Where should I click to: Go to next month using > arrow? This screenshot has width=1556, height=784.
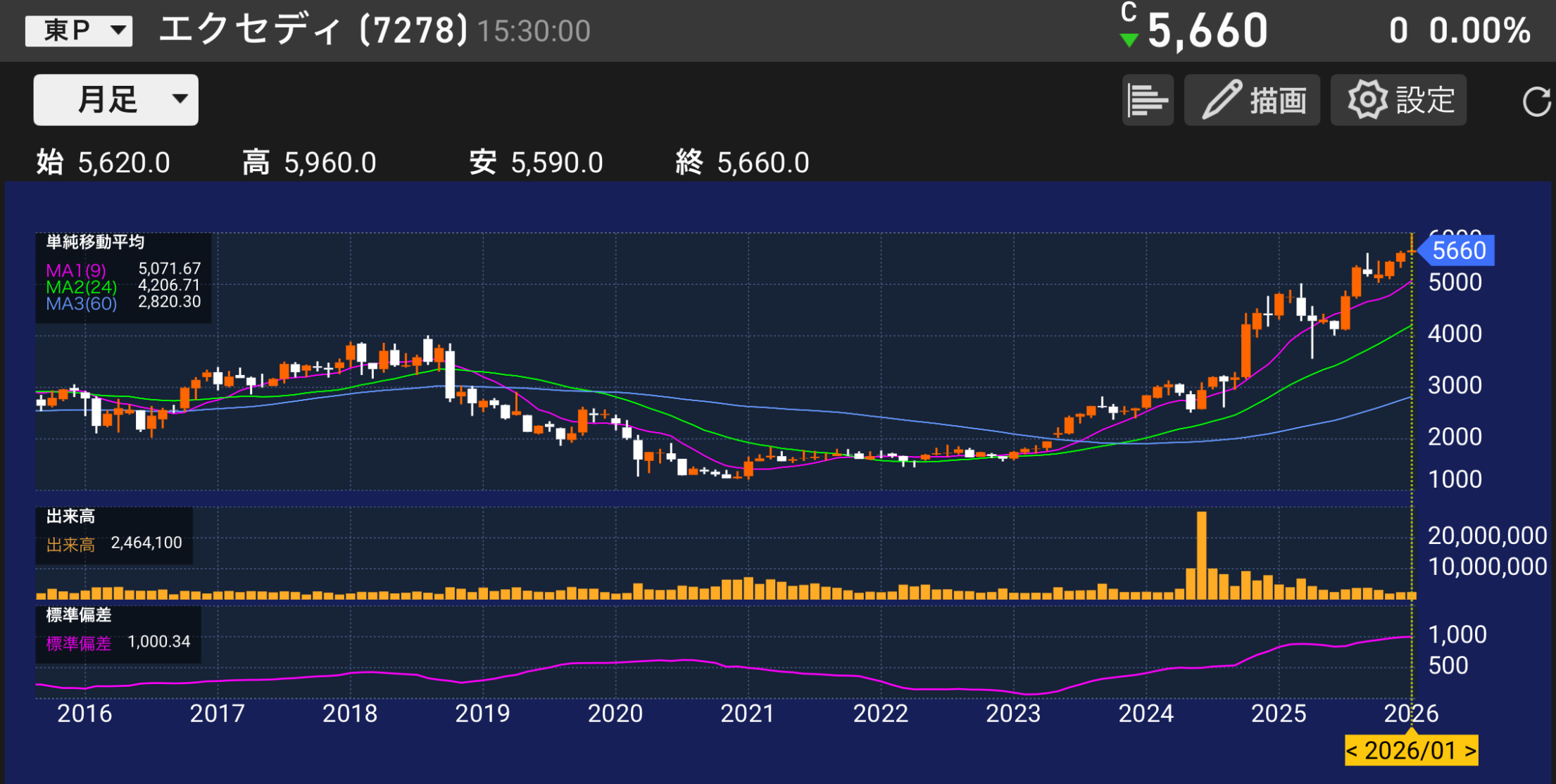tap(1470, 751)
